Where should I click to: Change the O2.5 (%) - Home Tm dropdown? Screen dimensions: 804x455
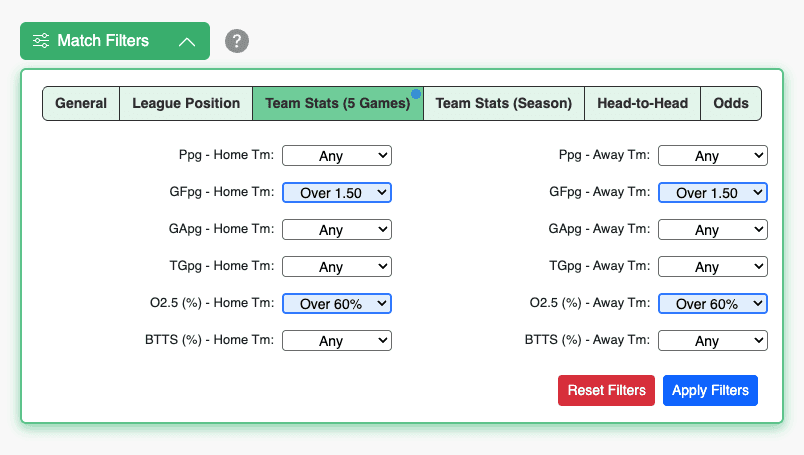[x=337, y=303]
